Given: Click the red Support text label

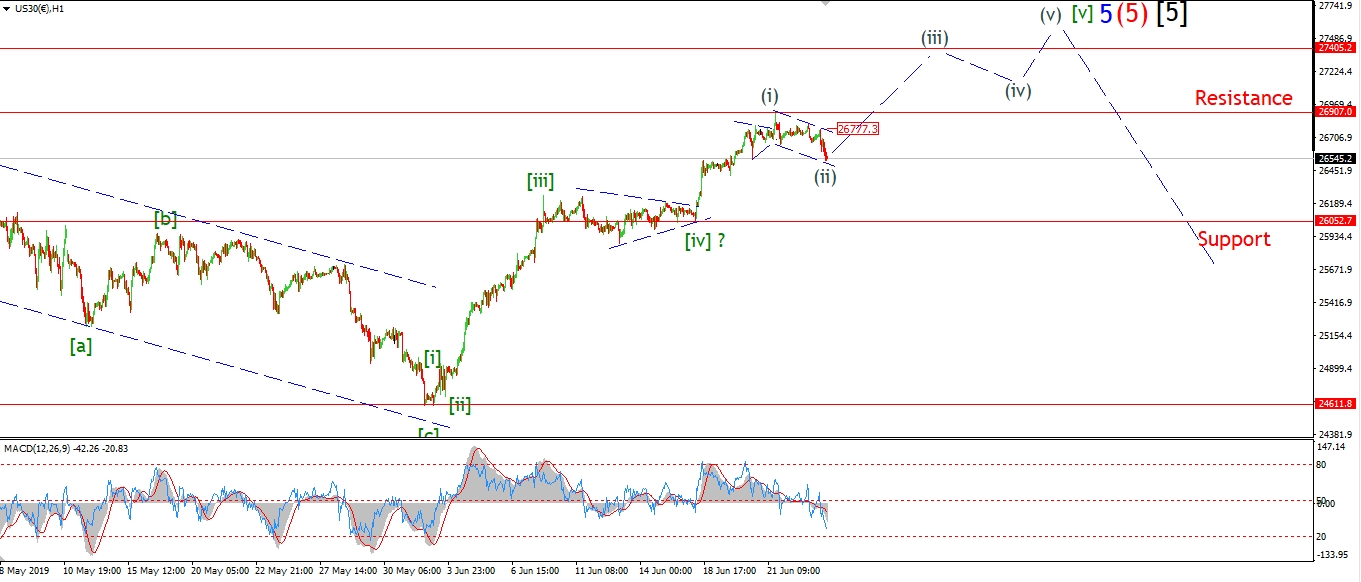Looking at the screenshot, I should (x=1234, y=239).
